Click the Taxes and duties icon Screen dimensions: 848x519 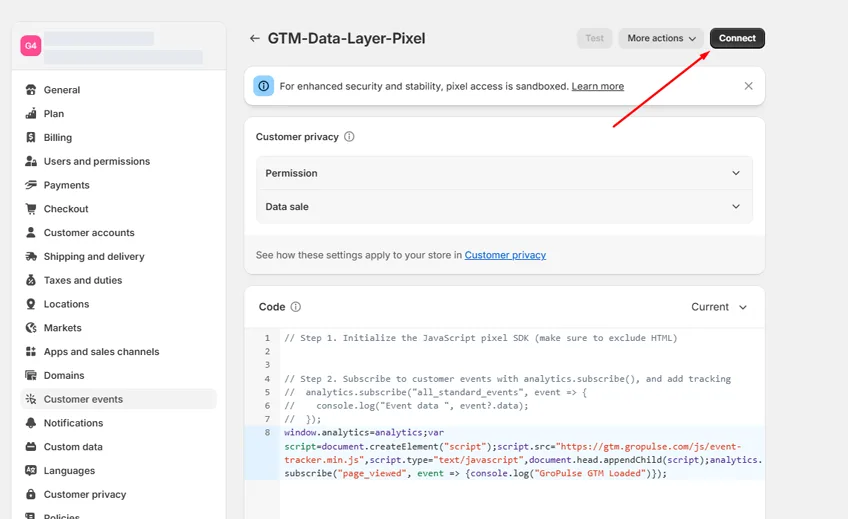tap(31, 280)
